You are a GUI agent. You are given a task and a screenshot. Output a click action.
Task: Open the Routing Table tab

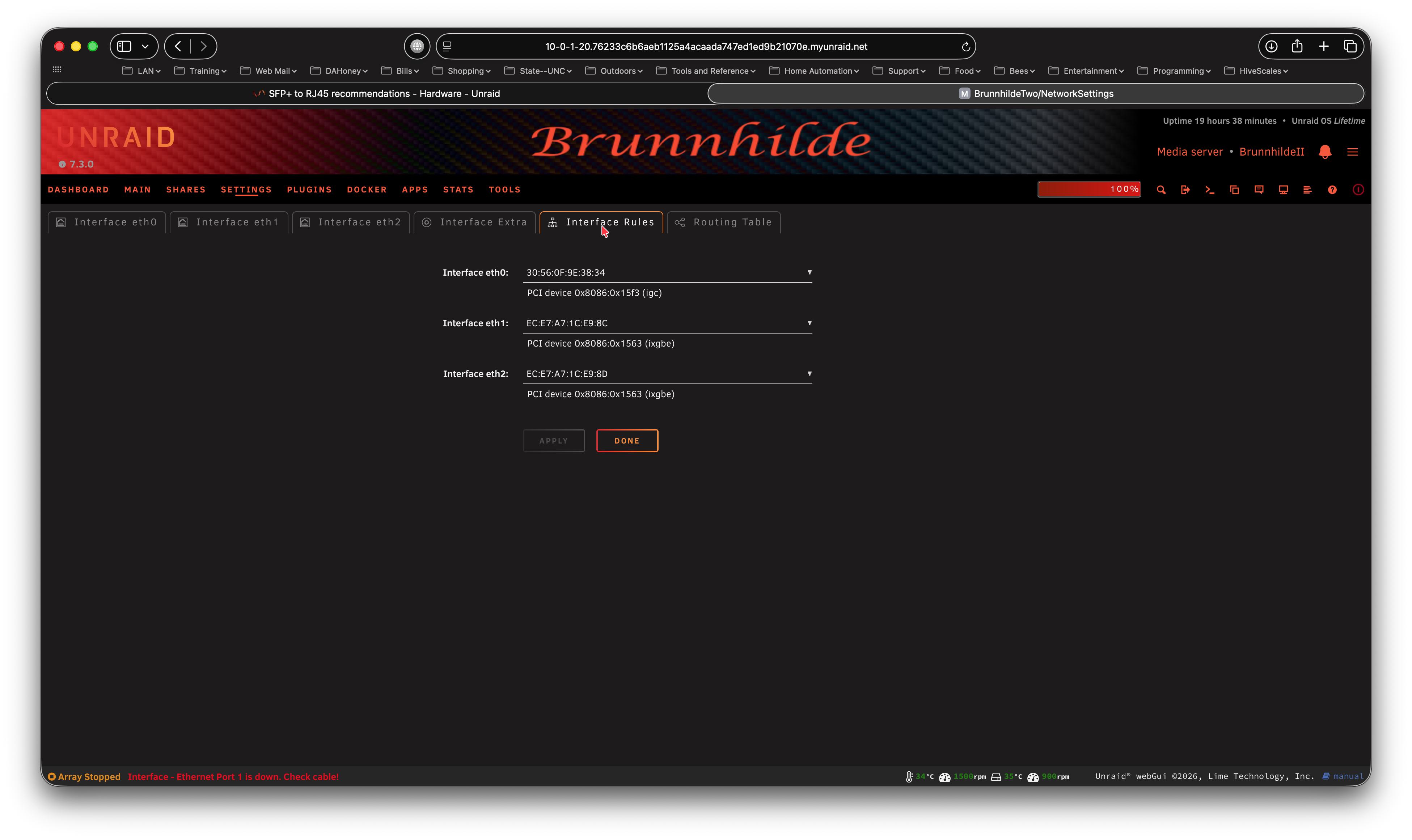724,222
